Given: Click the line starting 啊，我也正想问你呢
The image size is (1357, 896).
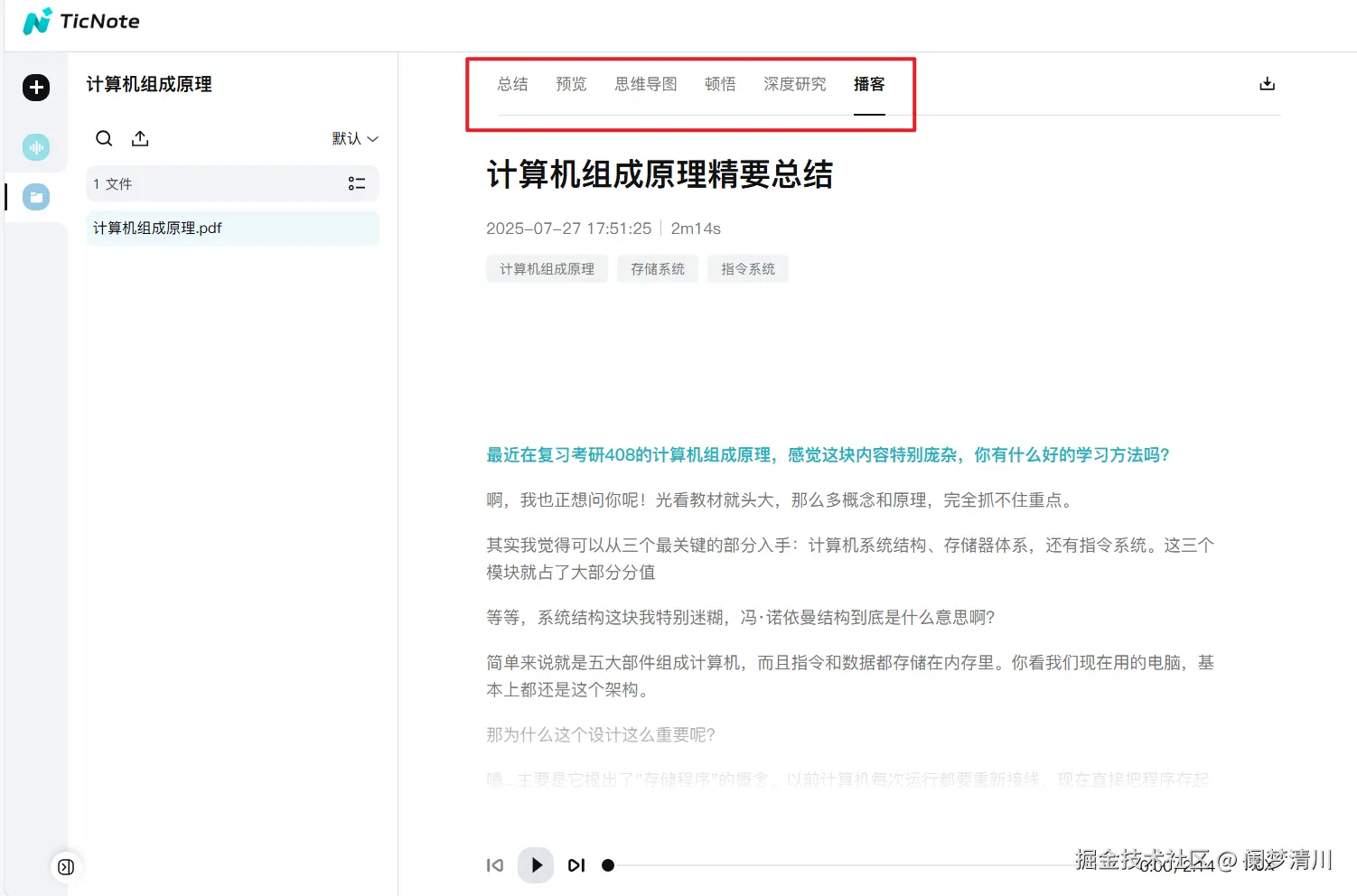Looking at the screenshot, I should click(x=781, y=500).
